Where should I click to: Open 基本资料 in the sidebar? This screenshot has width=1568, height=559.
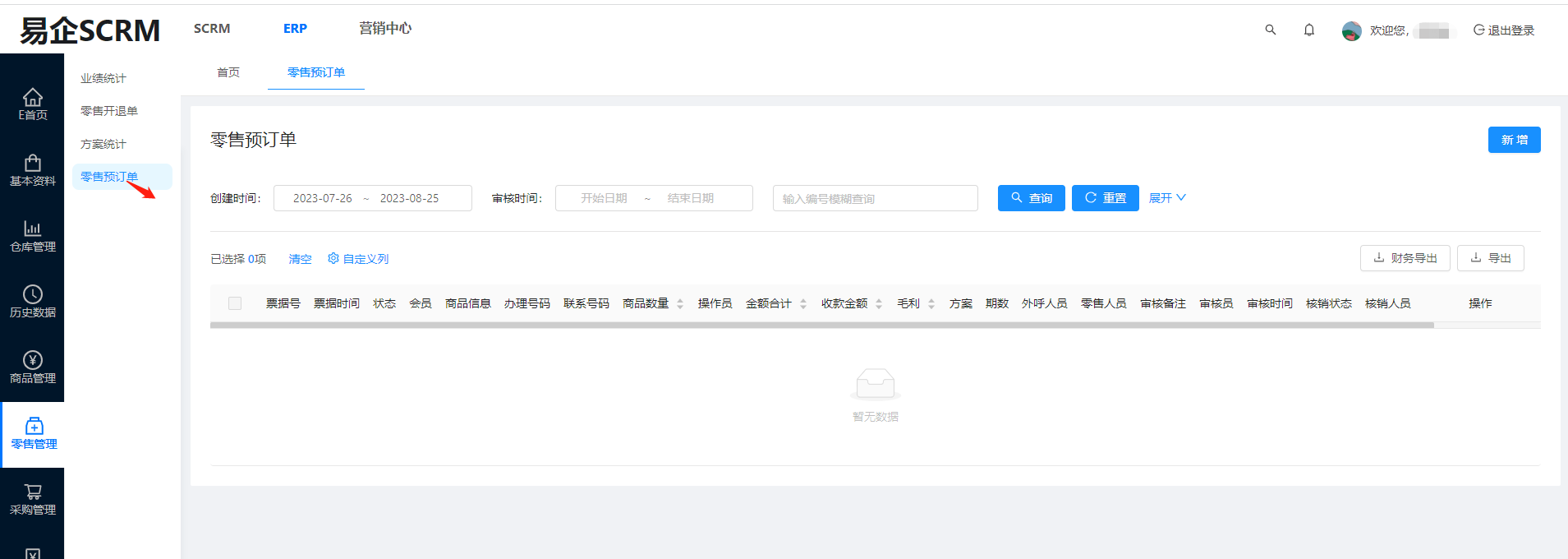(x=32, y=170)
